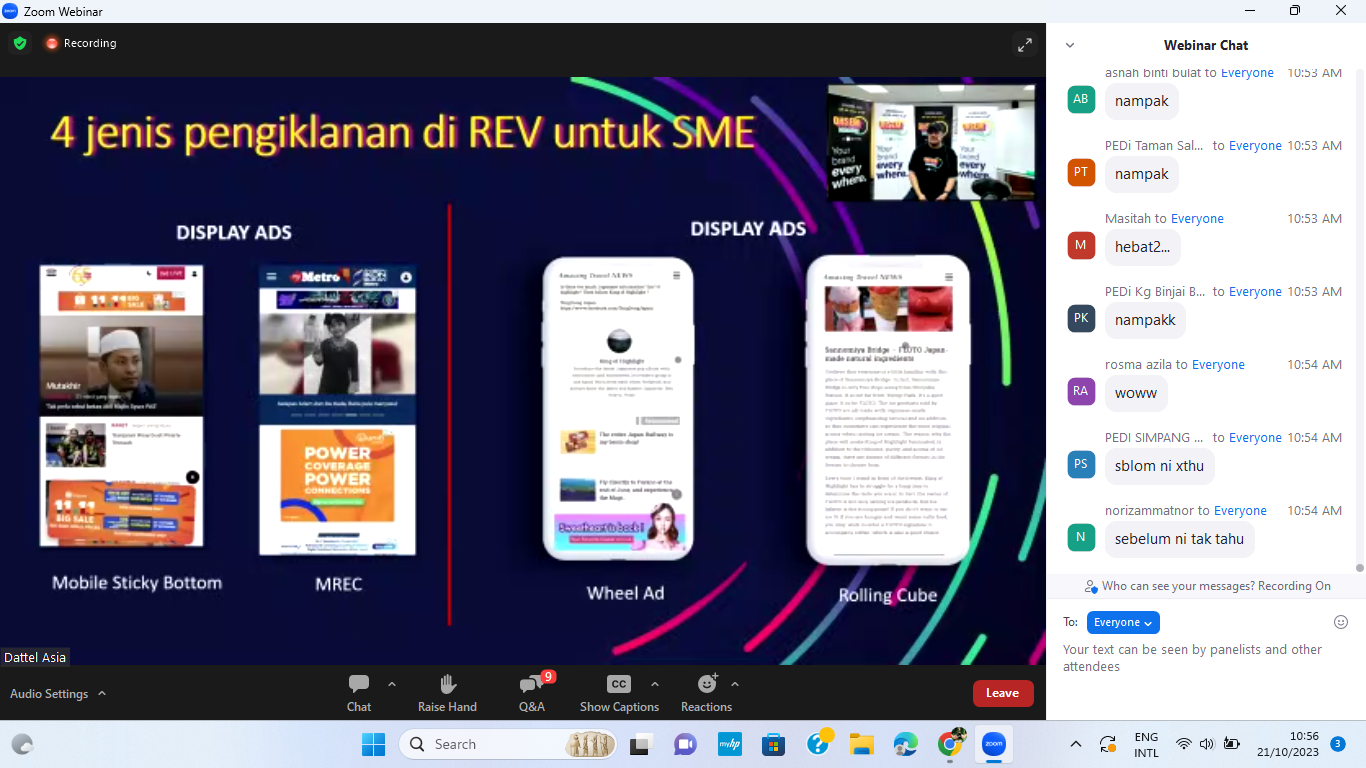Click the PK avatar of PEDi Kg Binjai

tap(1081, 318)
